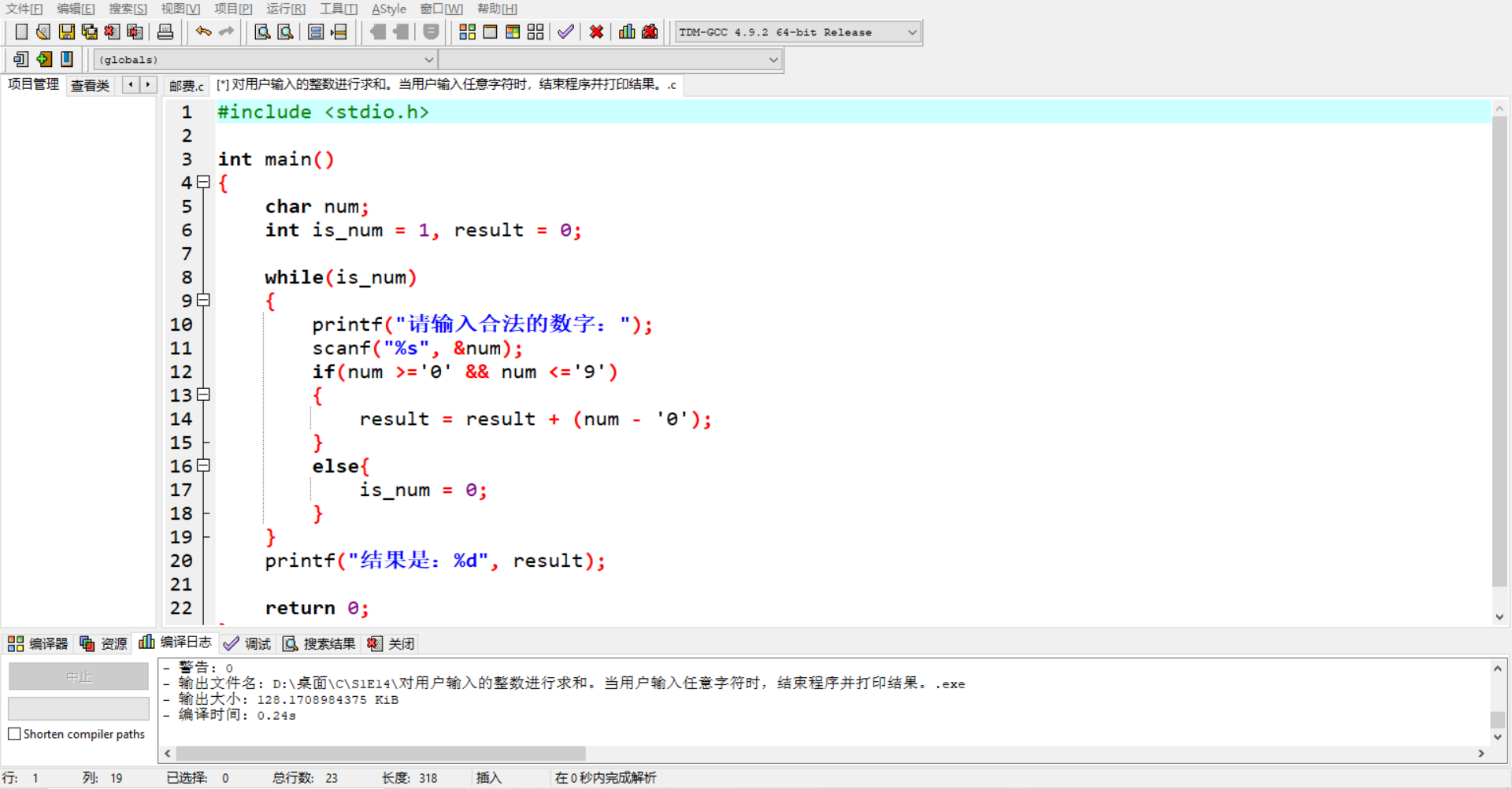Click the blue go-to-bookmark icon

[67, 59]
